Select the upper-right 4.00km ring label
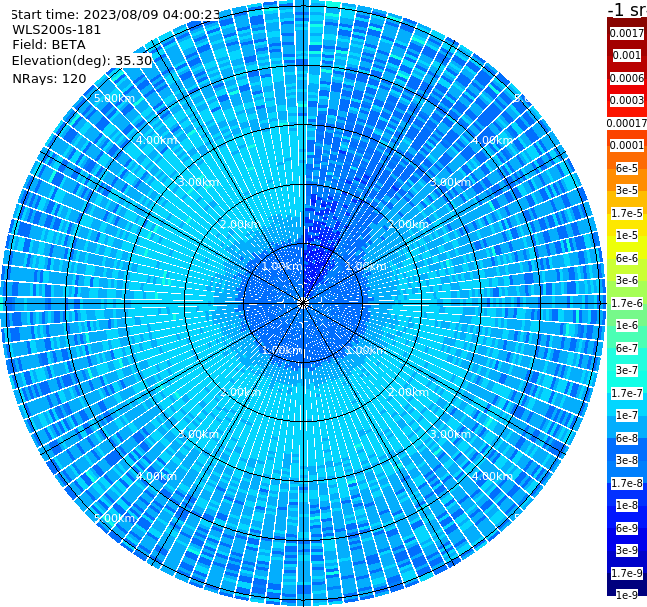 pyautogui.click(x=492, y=140)
